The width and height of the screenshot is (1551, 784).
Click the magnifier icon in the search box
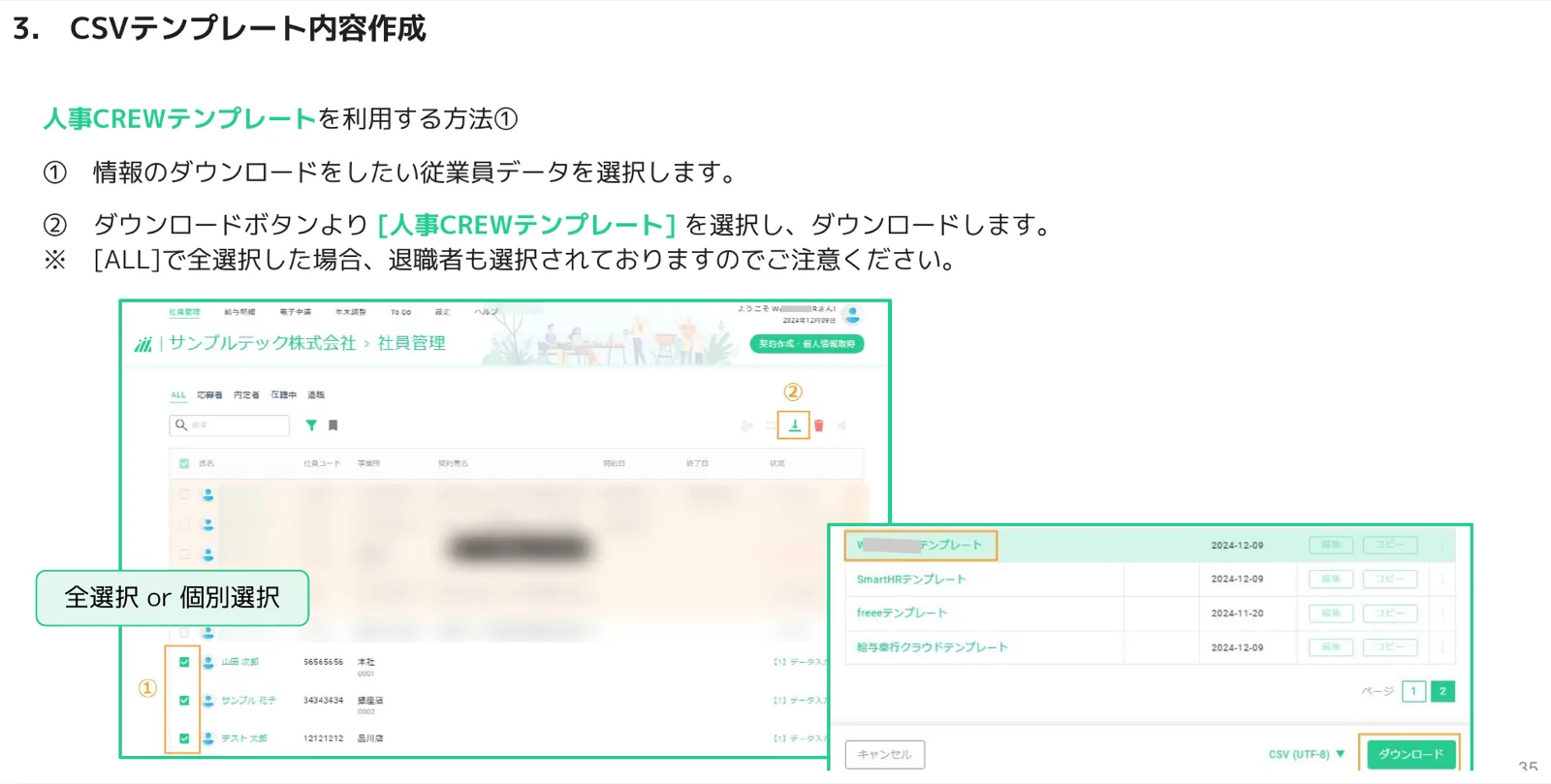[x=181, y=424]
